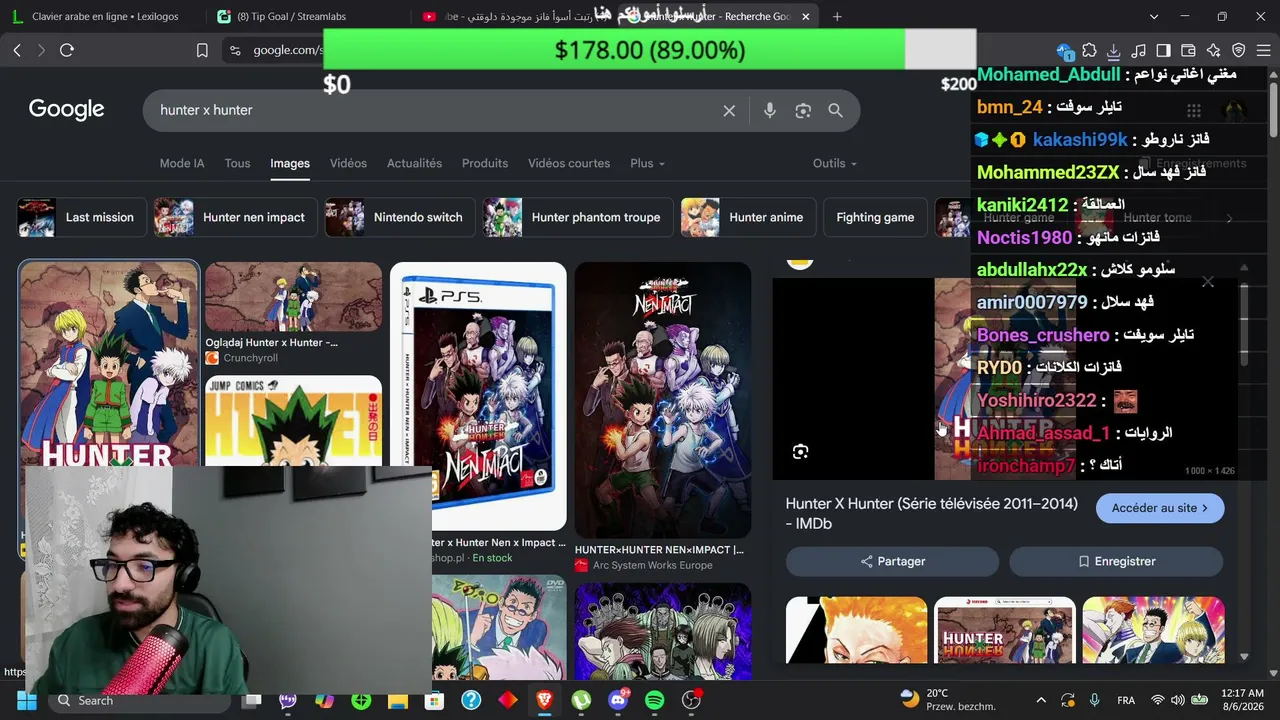Open uTorrent from the taskbar
The height and width of the screenshot is (720, 1280).
click(581, 700)
